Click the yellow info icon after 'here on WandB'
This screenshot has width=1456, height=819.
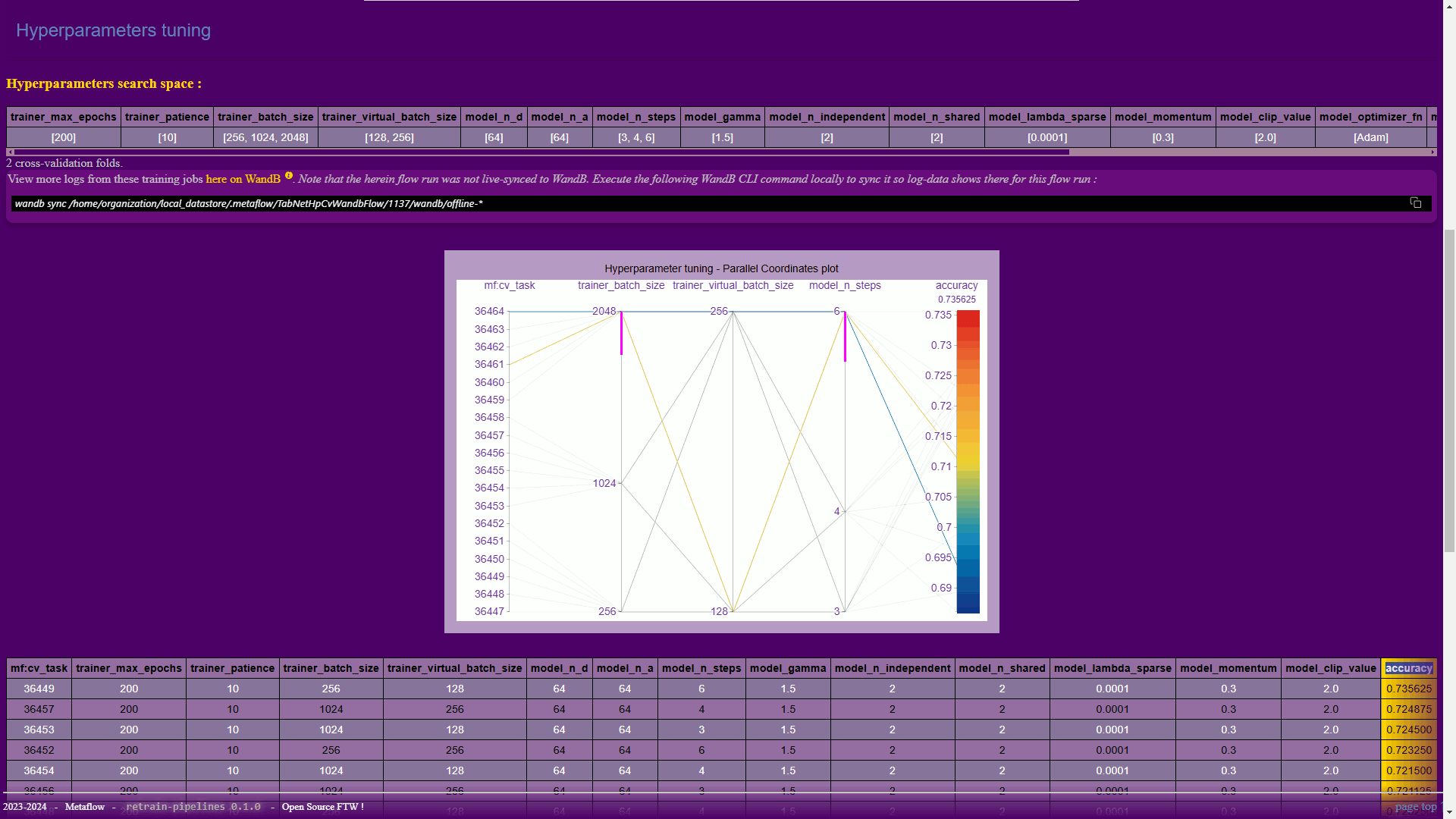click(288, 176)
